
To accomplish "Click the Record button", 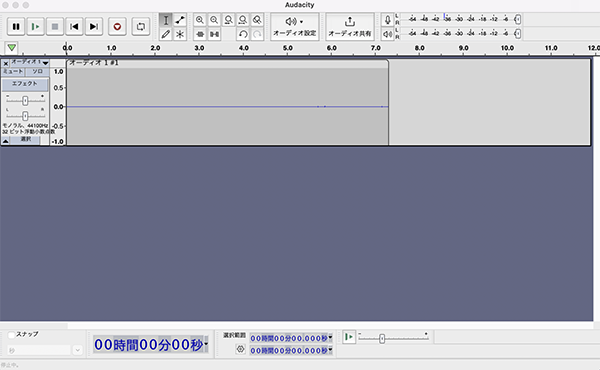I will click(117, 26).
